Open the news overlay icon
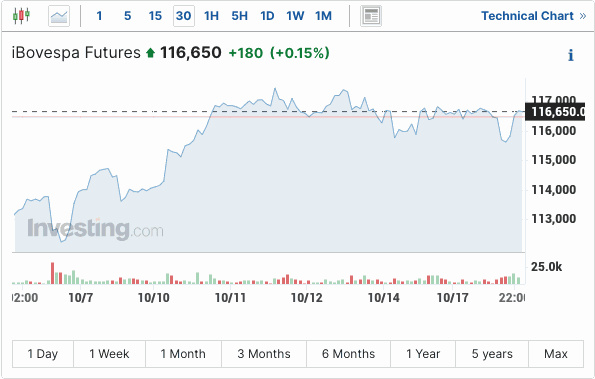The height and width of the screenshot is (379, 595). coord(371,16)
